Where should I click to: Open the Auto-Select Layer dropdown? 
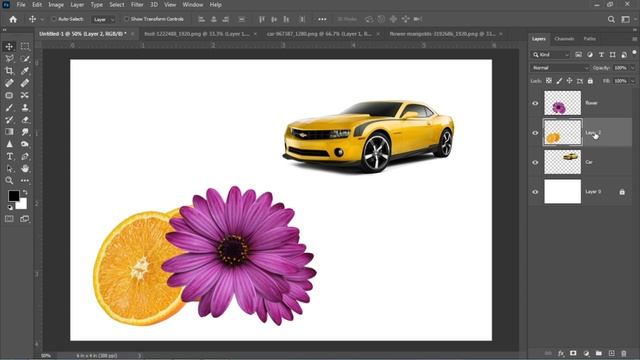click(x=103, y=19)
